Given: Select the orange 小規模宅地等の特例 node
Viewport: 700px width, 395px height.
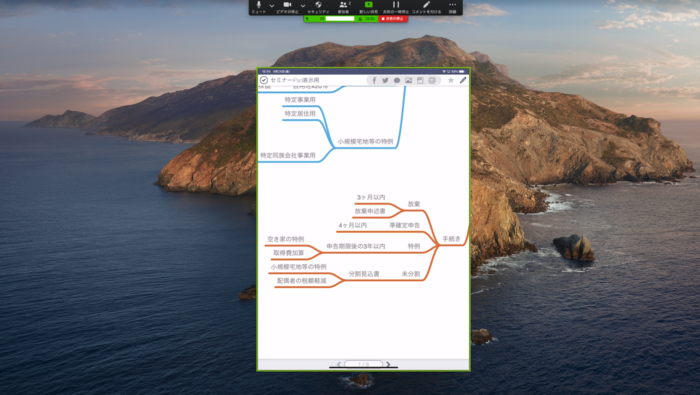Looking at the screenshot, I should point(298,267).
